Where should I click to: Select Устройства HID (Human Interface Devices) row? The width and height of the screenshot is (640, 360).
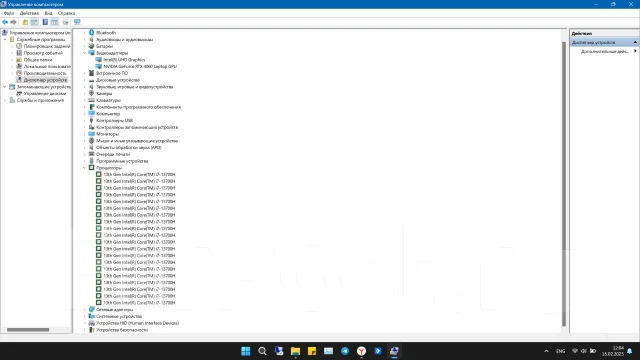137,323
